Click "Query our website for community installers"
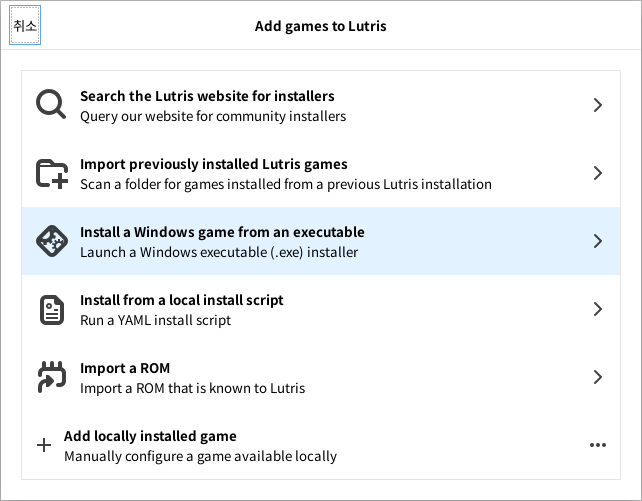The image size is (642, 501). (213, 116)
